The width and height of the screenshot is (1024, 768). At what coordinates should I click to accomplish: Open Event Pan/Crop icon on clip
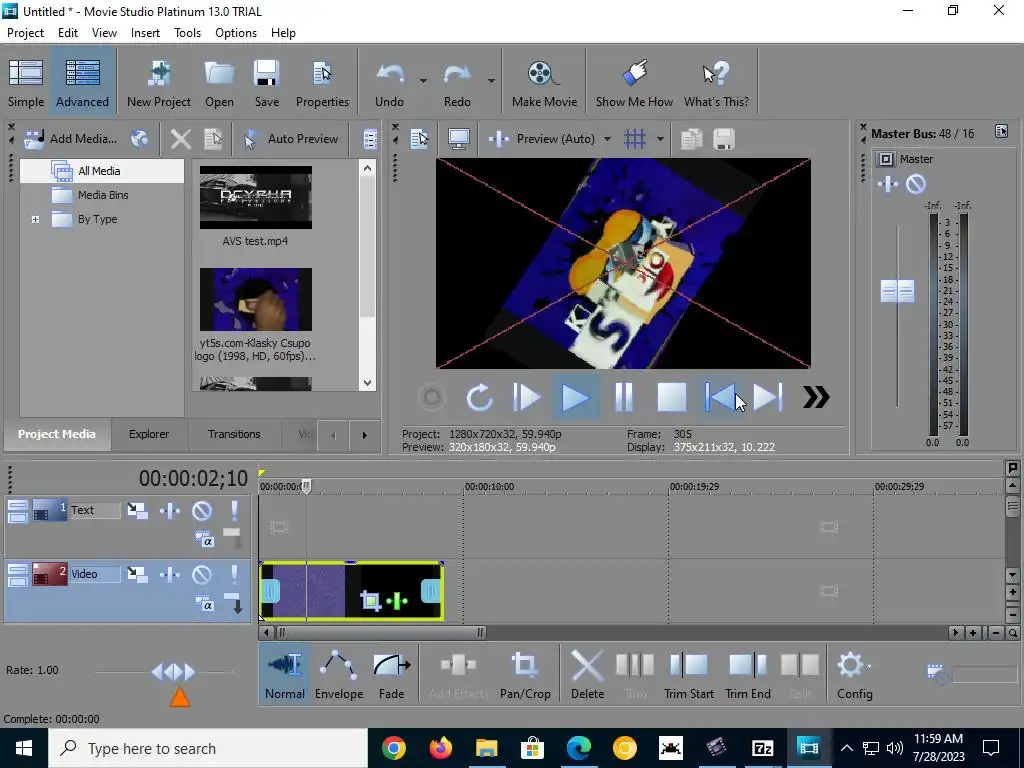point(370,600)
